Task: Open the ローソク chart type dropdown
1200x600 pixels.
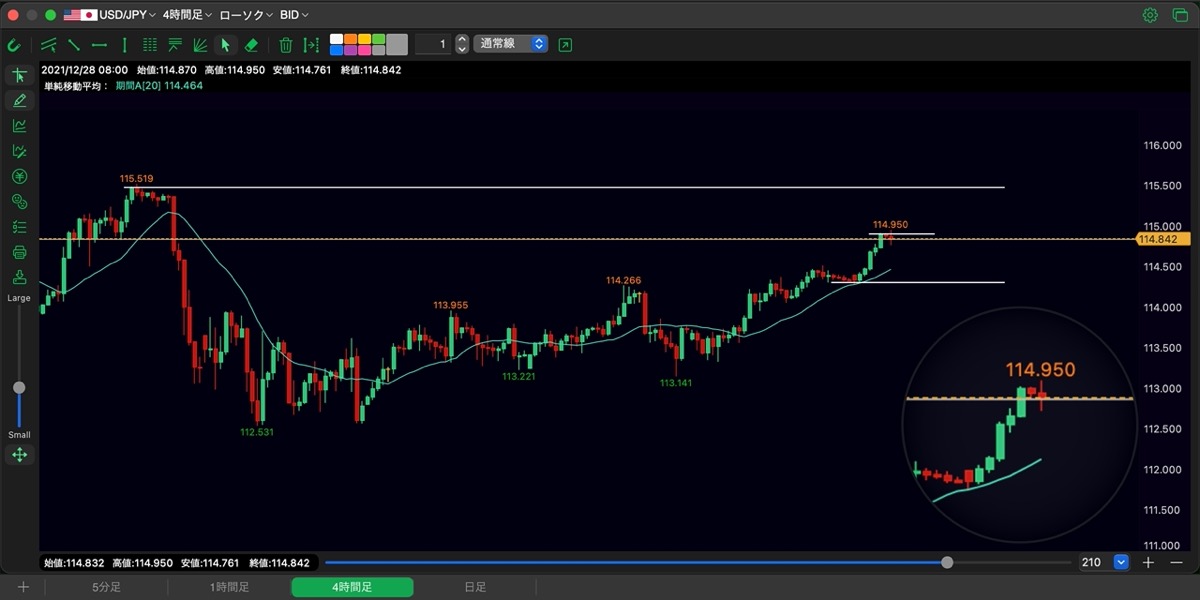Action: coord(245,15)
